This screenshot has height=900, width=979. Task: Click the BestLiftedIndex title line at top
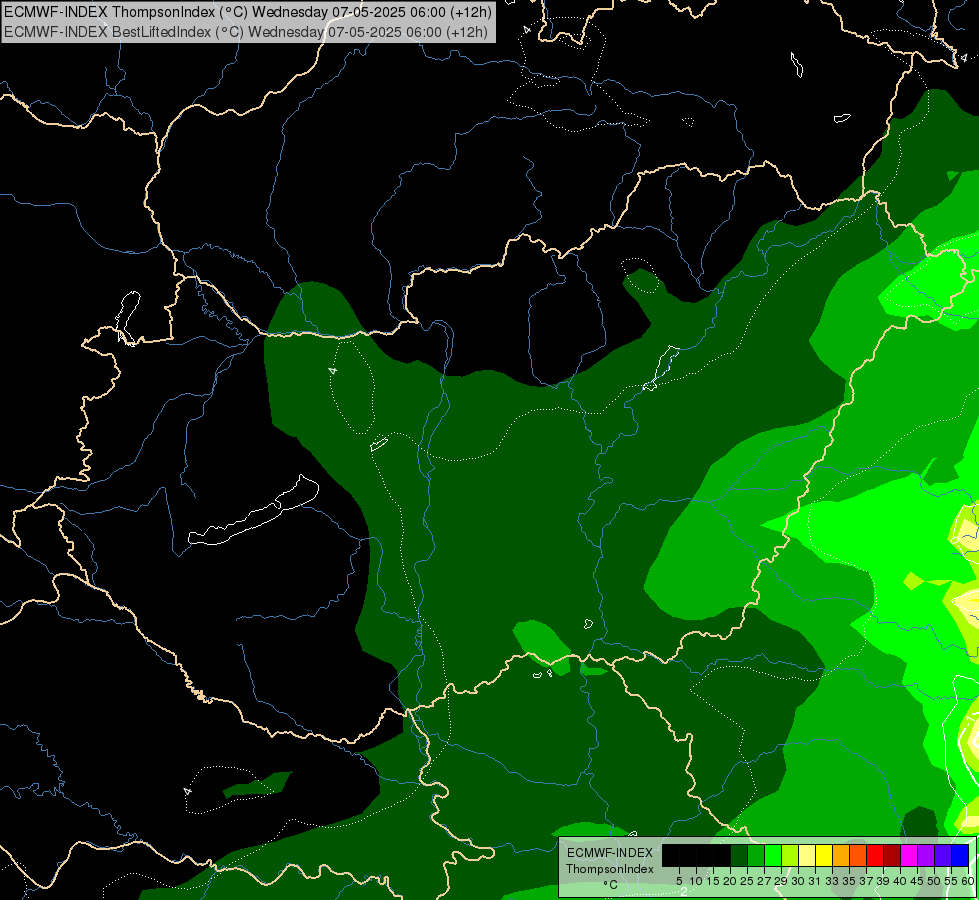pos(246,32)
